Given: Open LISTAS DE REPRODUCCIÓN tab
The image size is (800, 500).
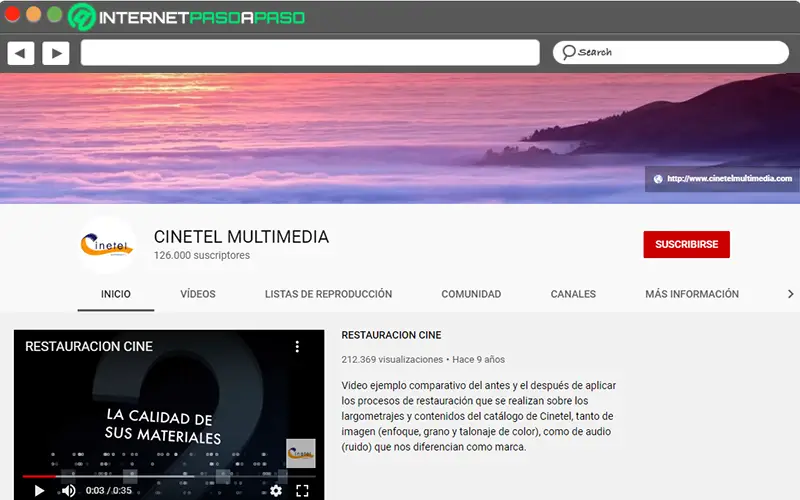Looking at the screenshot, I should [x=329, y=294].
